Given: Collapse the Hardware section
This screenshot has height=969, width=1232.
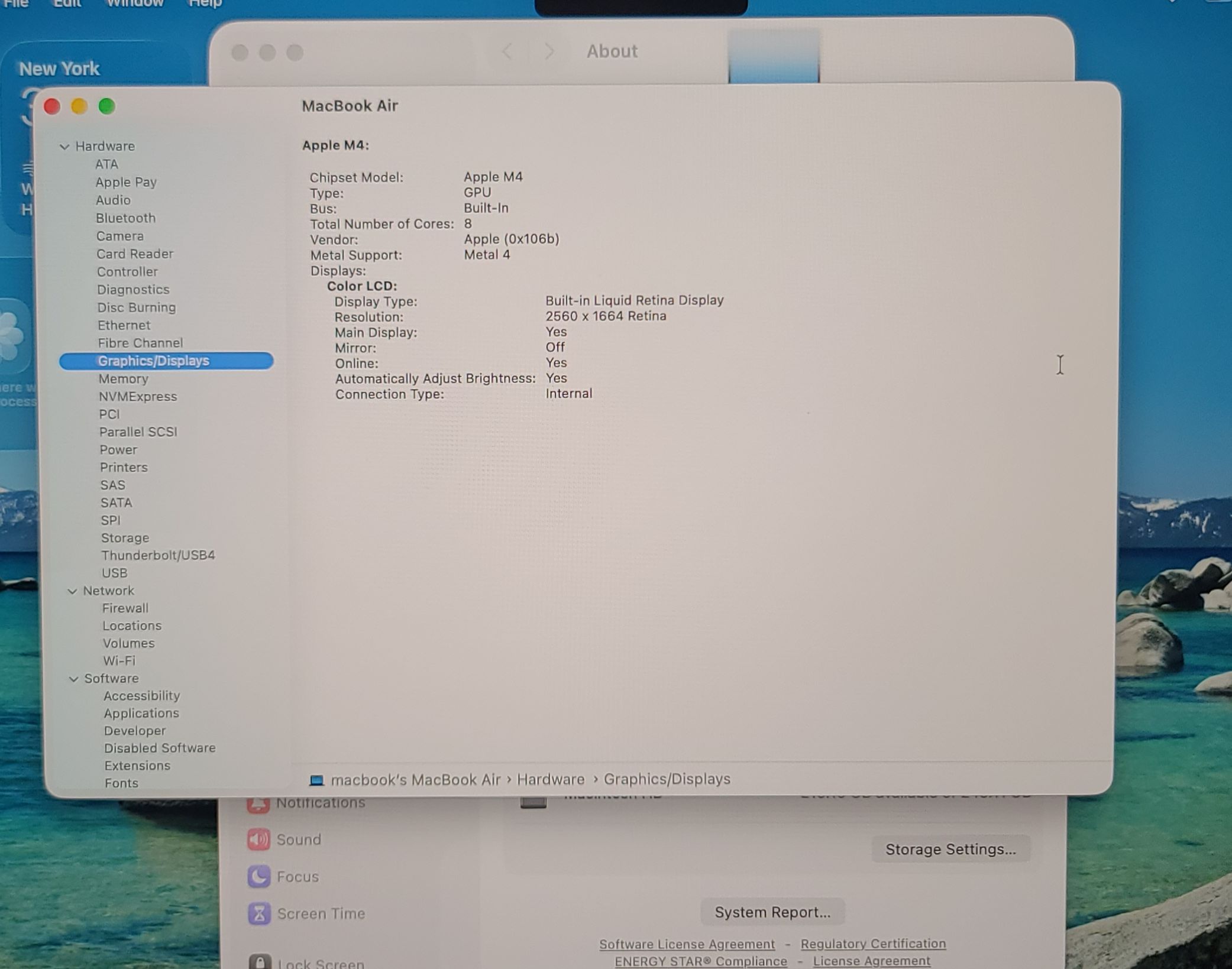Looking at the screenshot, I should [x=64, y=146].
